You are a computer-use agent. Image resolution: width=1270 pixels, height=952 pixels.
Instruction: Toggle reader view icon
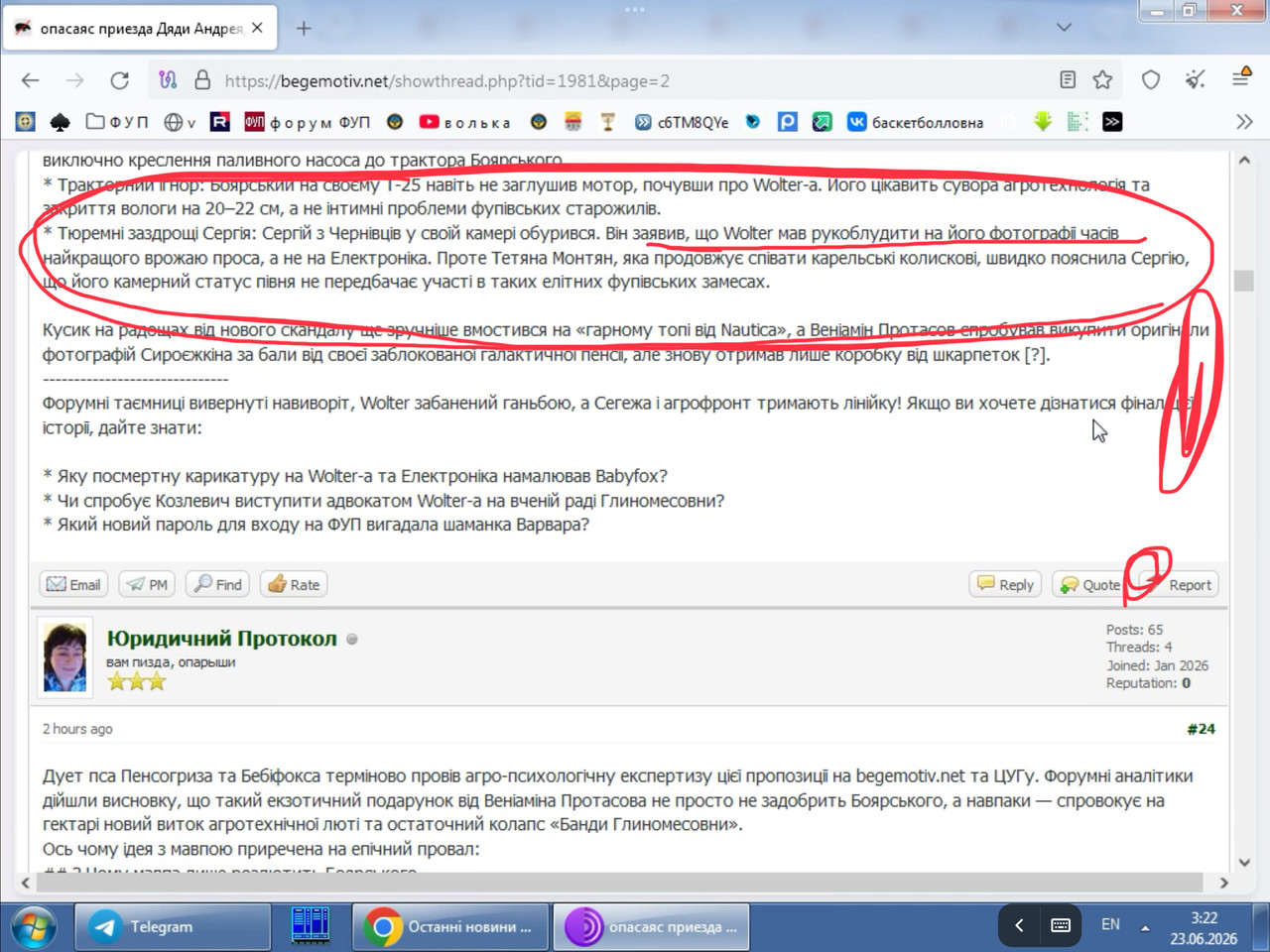click(x=1068, y=80)
